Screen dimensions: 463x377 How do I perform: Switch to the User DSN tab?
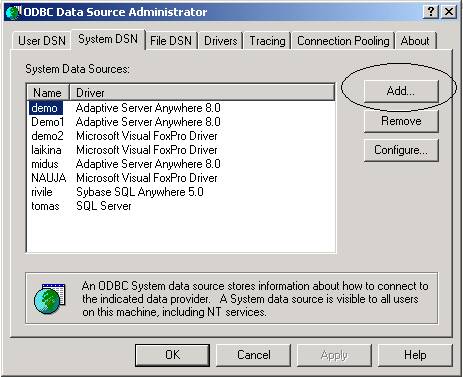tap(42, 41)
